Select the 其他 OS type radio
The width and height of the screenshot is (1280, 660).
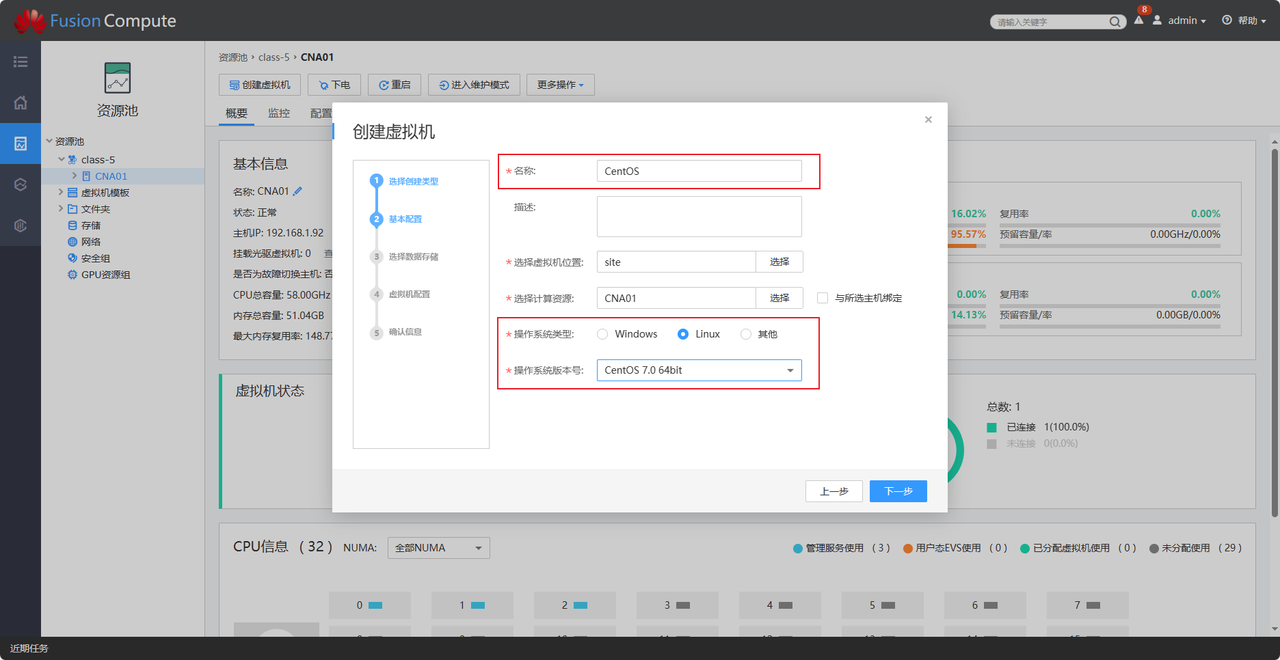point(746,334)
